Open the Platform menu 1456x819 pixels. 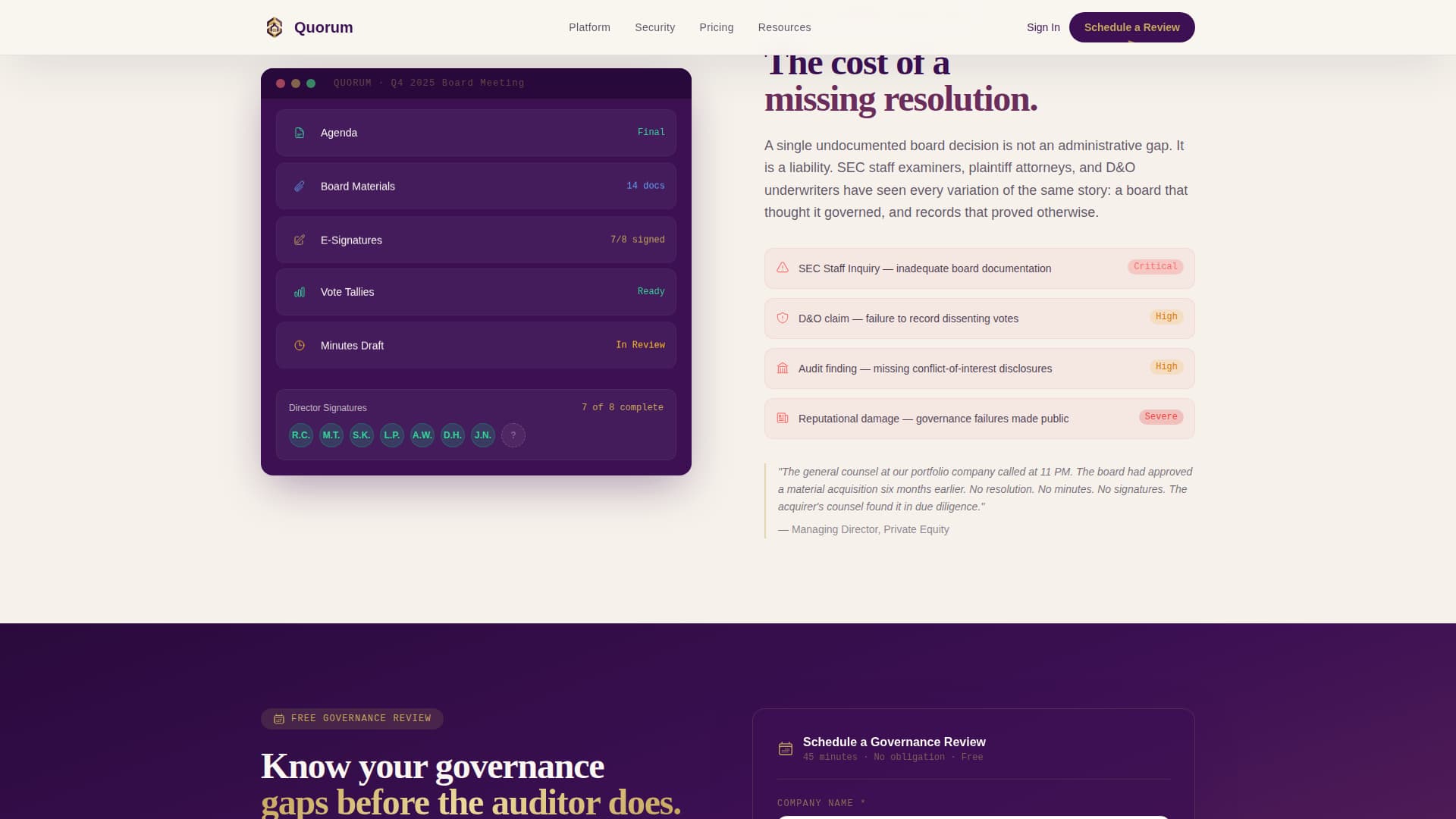click(x=589, y=27)
